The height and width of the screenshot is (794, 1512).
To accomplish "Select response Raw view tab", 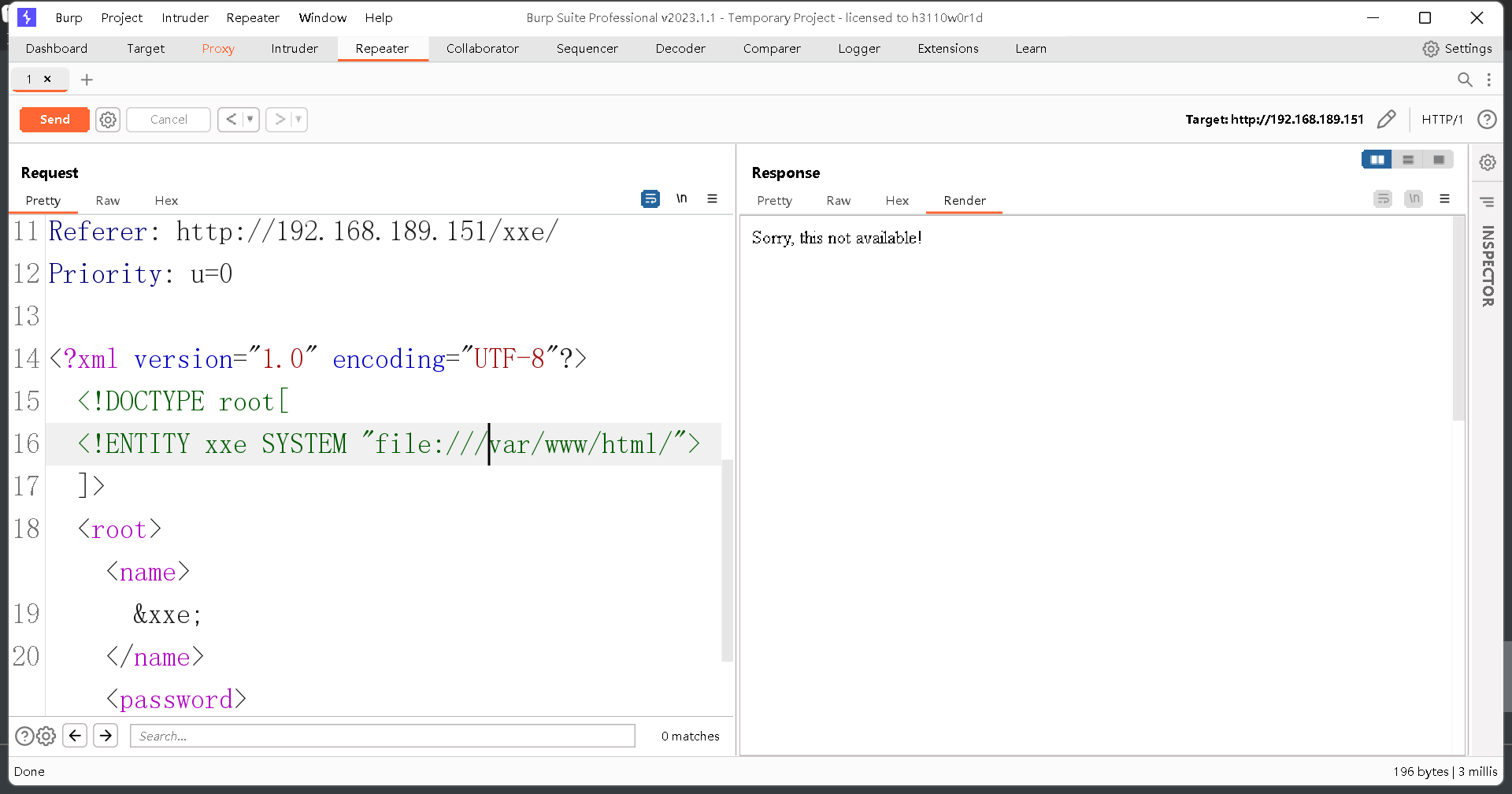I will point(839,201).
